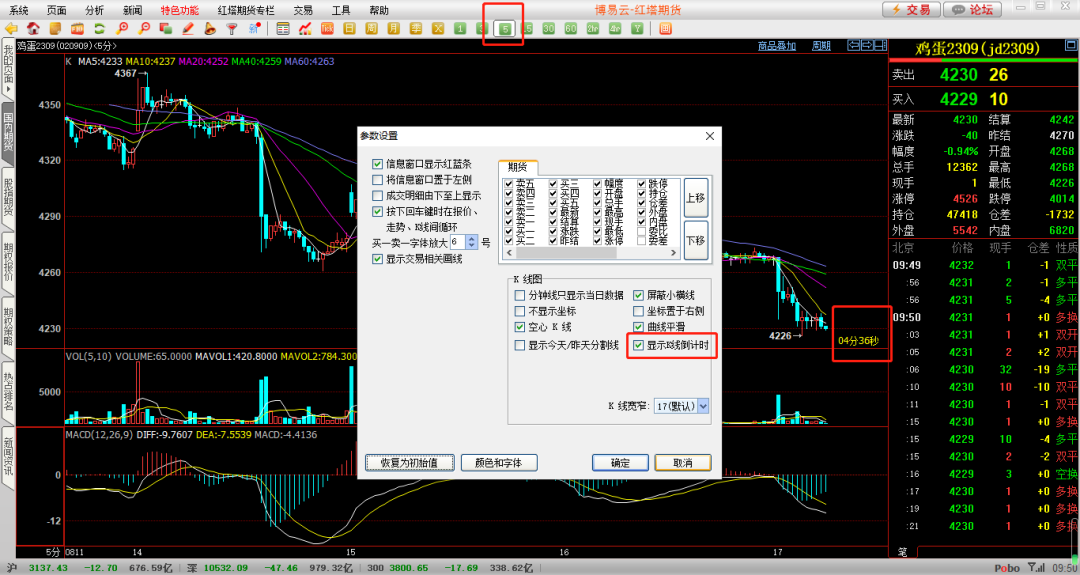
Task: Select the 期货 tab in the dialog
Action: click(x=517, y=167)
